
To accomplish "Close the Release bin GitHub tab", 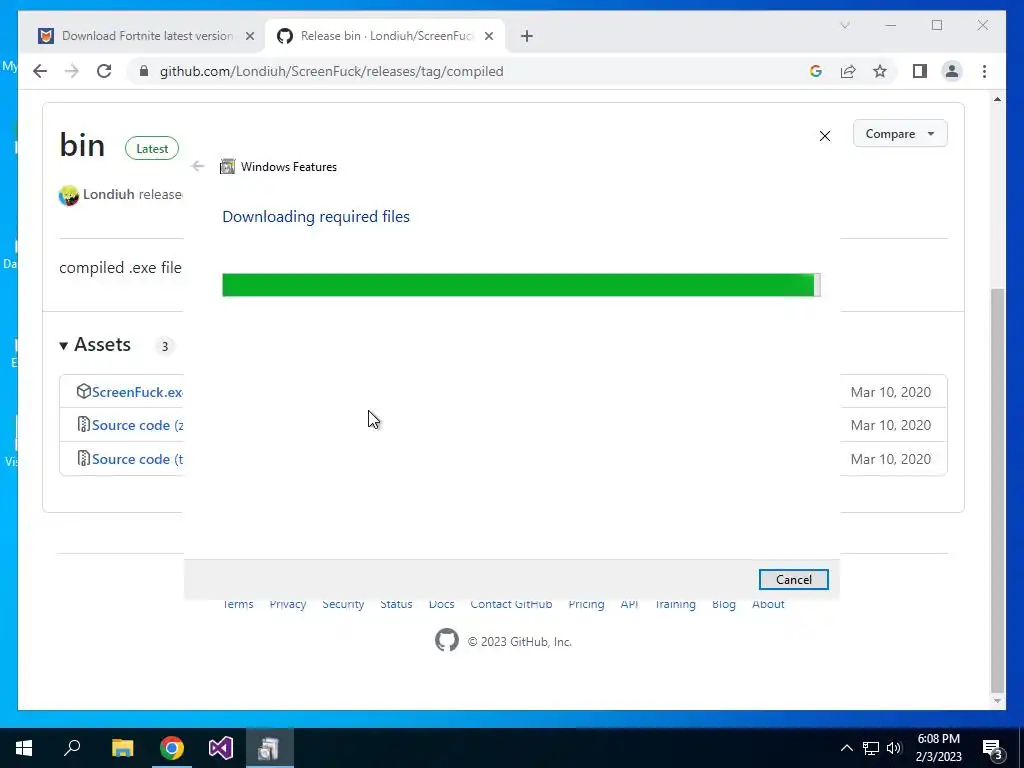I will click(488, 36).
